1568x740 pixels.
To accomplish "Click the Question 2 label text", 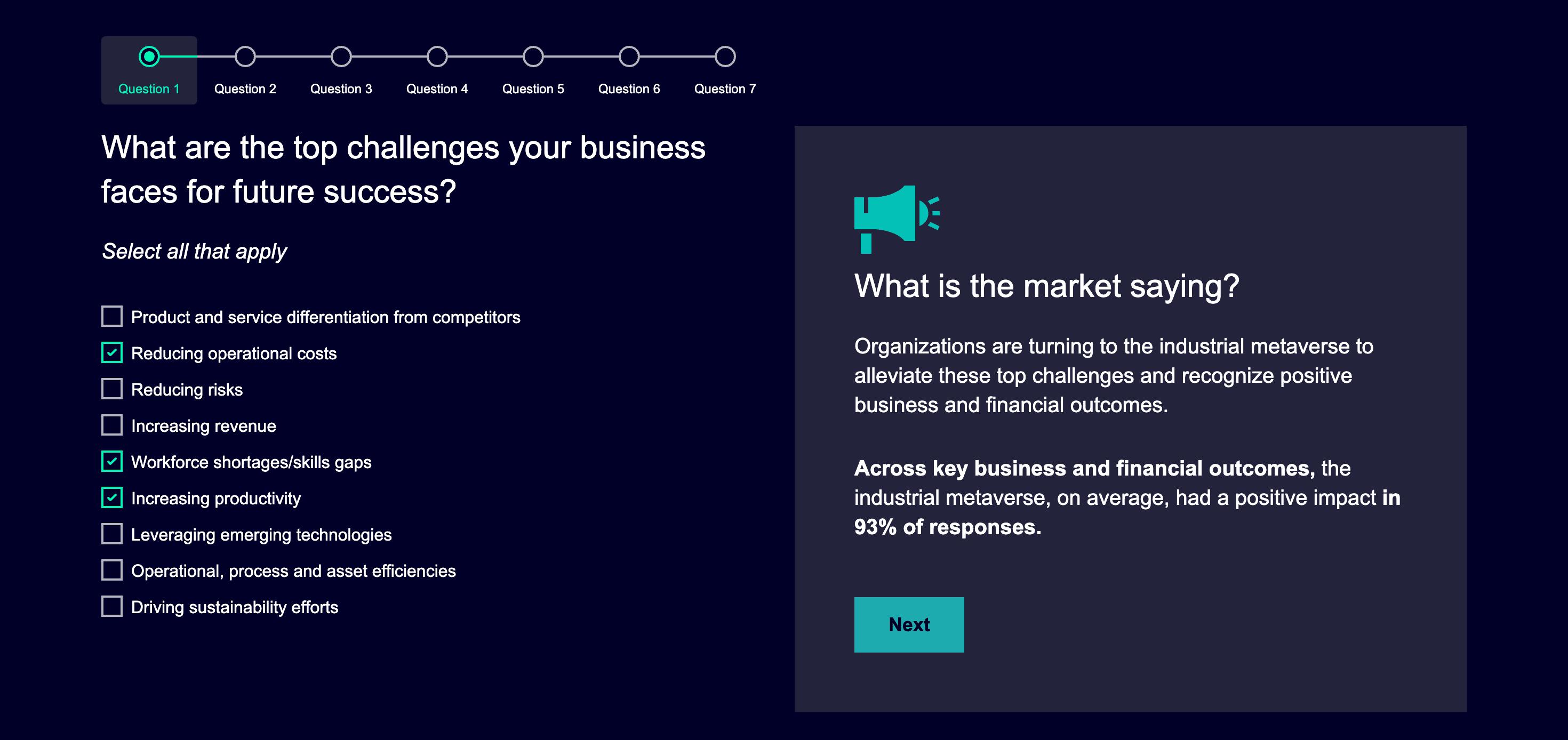I will point(245,89).
